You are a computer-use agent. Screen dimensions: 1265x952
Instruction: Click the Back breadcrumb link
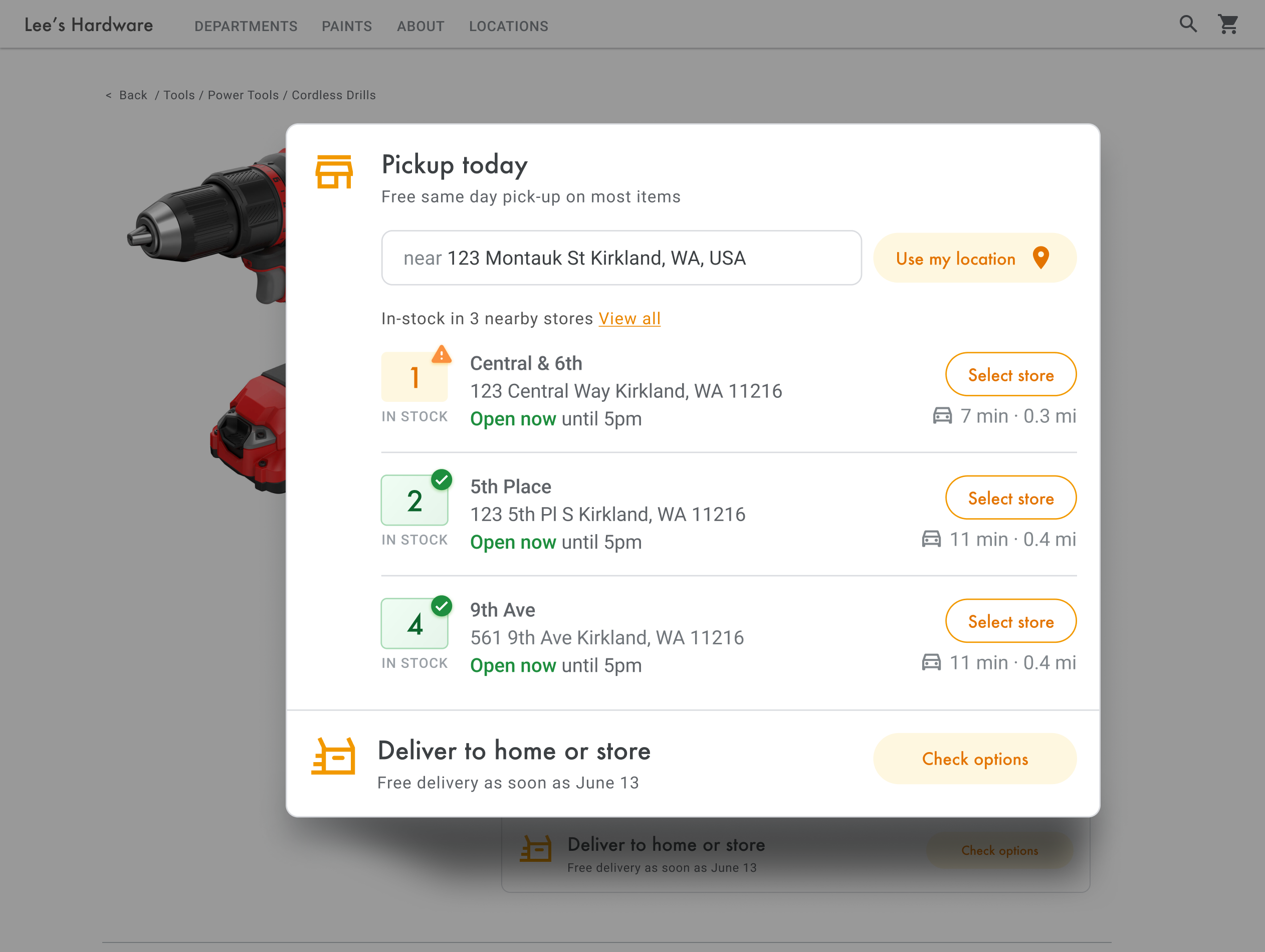pyautogui.click(x=133, y=96)
